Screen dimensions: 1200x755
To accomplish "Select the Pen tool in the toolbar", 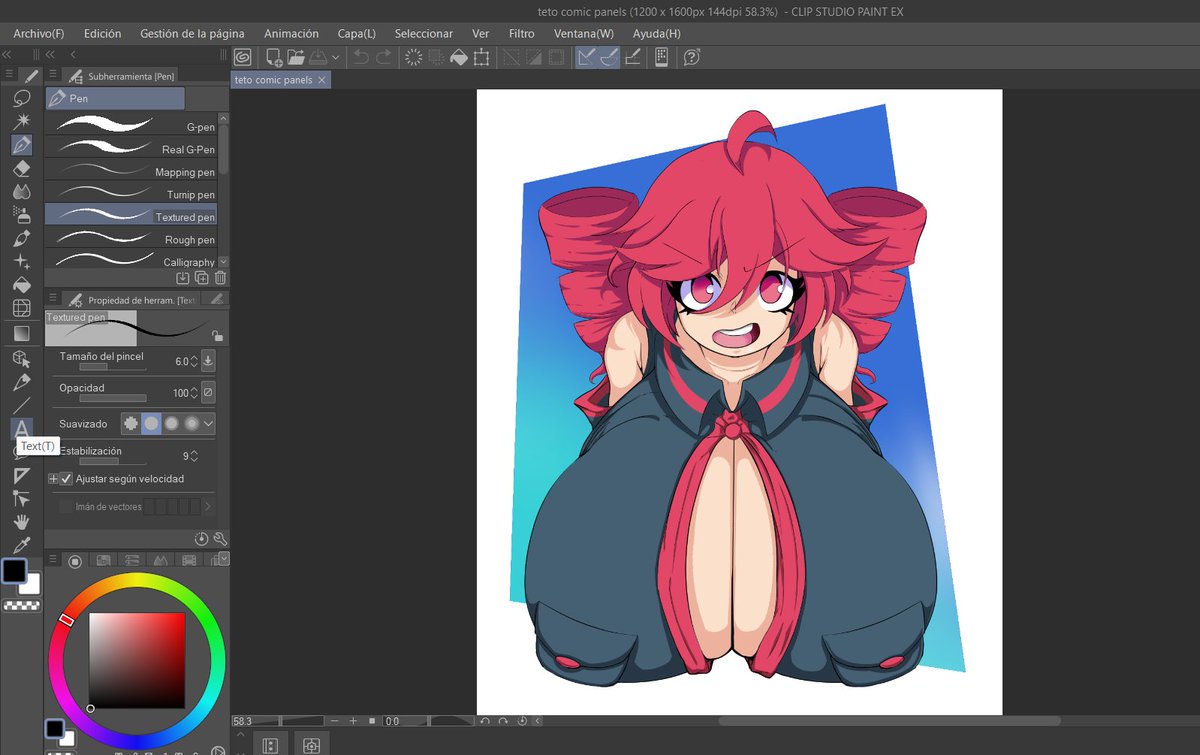I will tap(22, 146).
